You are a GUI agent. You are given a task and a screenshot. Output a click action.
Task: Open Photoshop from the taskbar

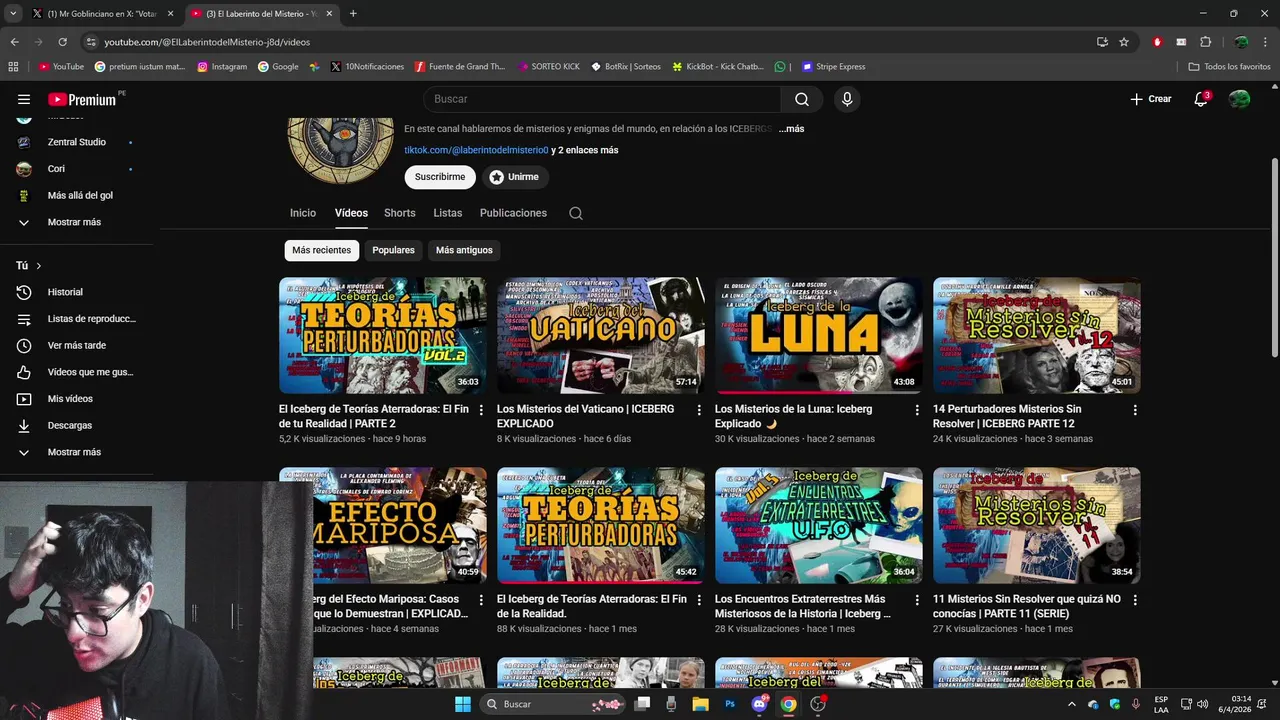[730, 704]
